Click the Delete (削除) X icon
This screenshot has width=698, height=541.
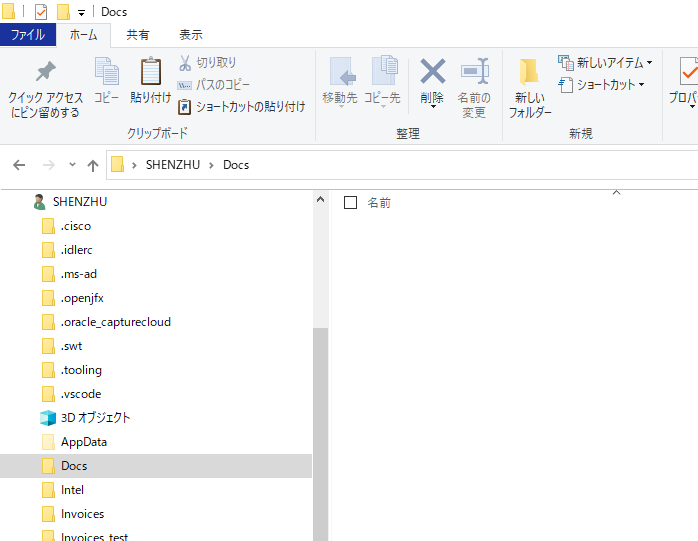coord(433,71)
